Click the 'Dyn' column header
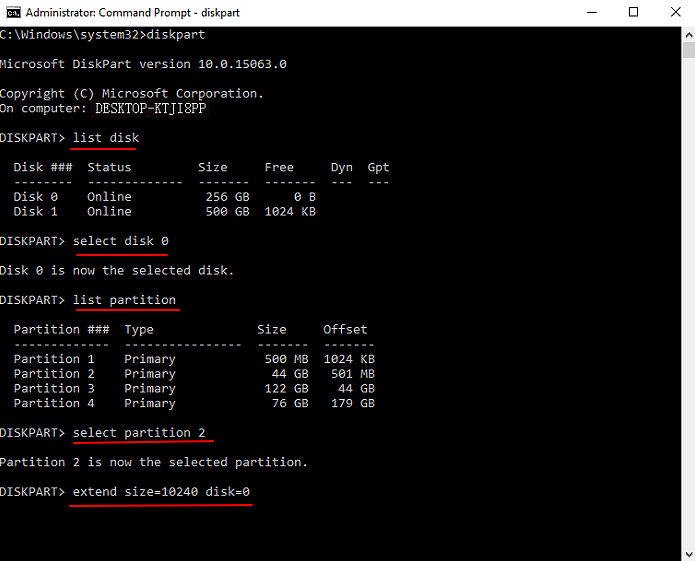The height and width of the screenshot is (561, 695). tap(342, 167)
